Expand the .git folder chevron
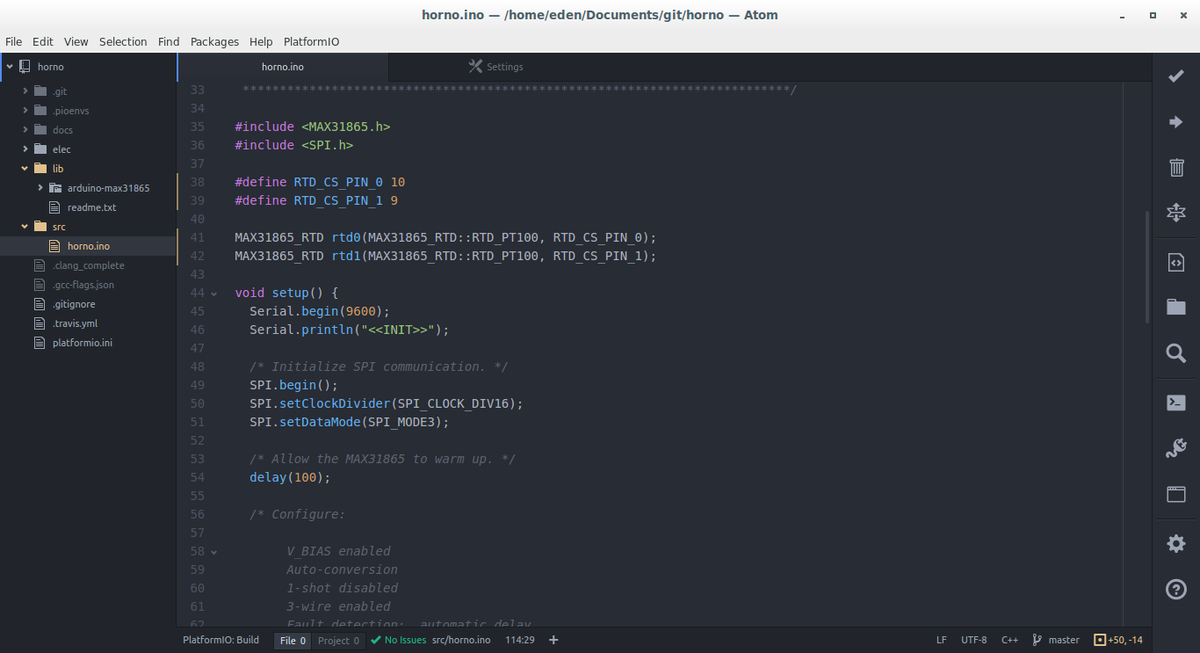 (25, 91)
